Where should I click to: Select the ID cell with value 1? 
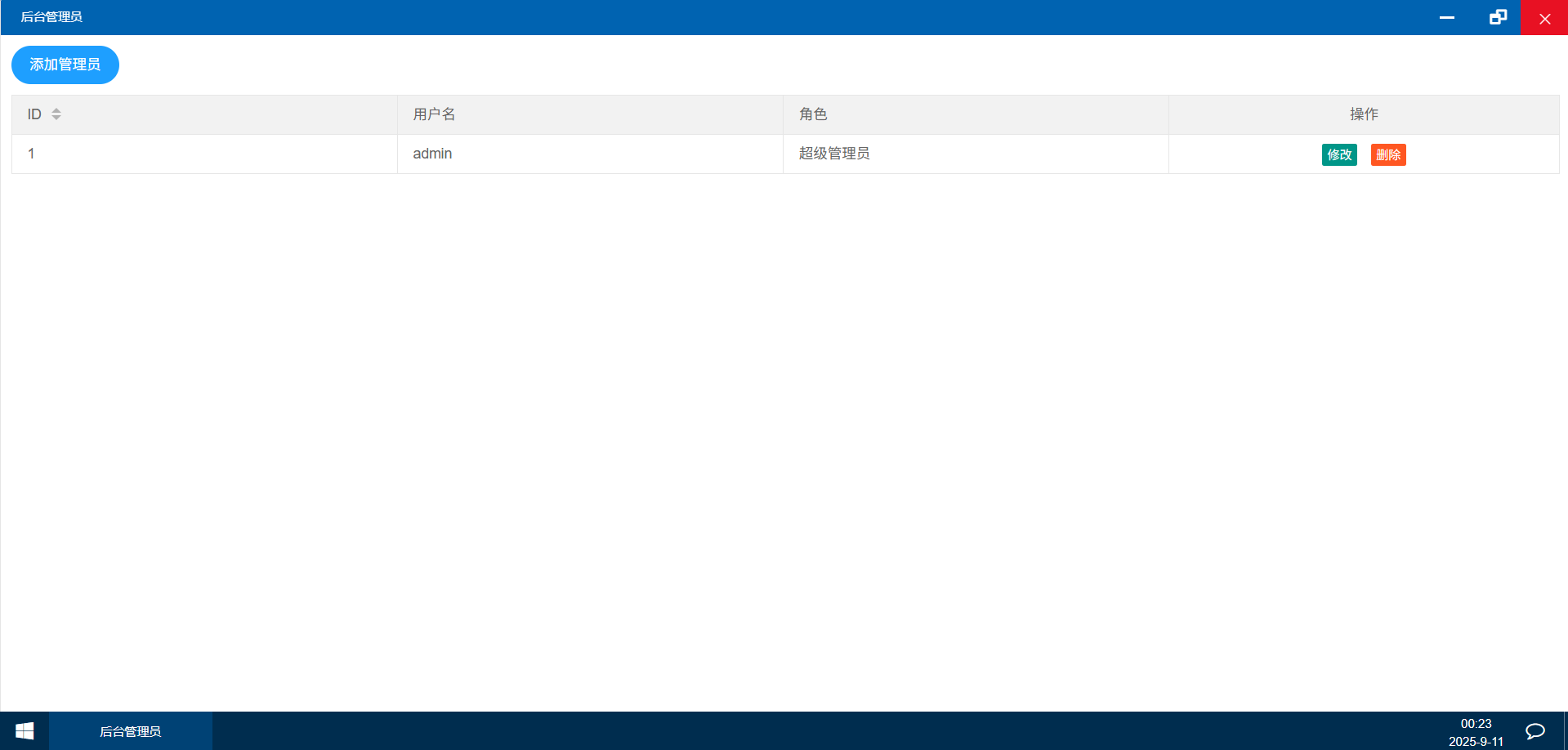pyautogui.click(x=31, y=154)
